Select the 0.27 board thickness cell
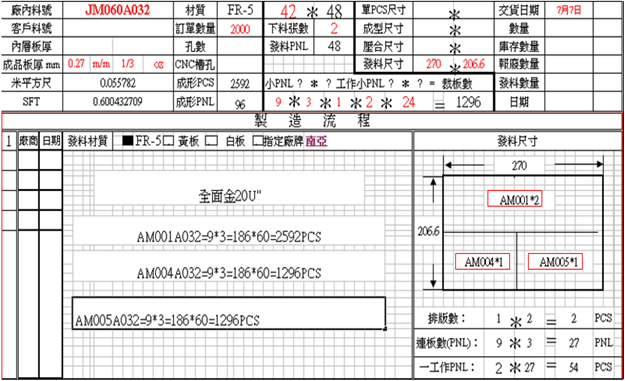Viewport: 625px width, 381px height. (77, 64)
